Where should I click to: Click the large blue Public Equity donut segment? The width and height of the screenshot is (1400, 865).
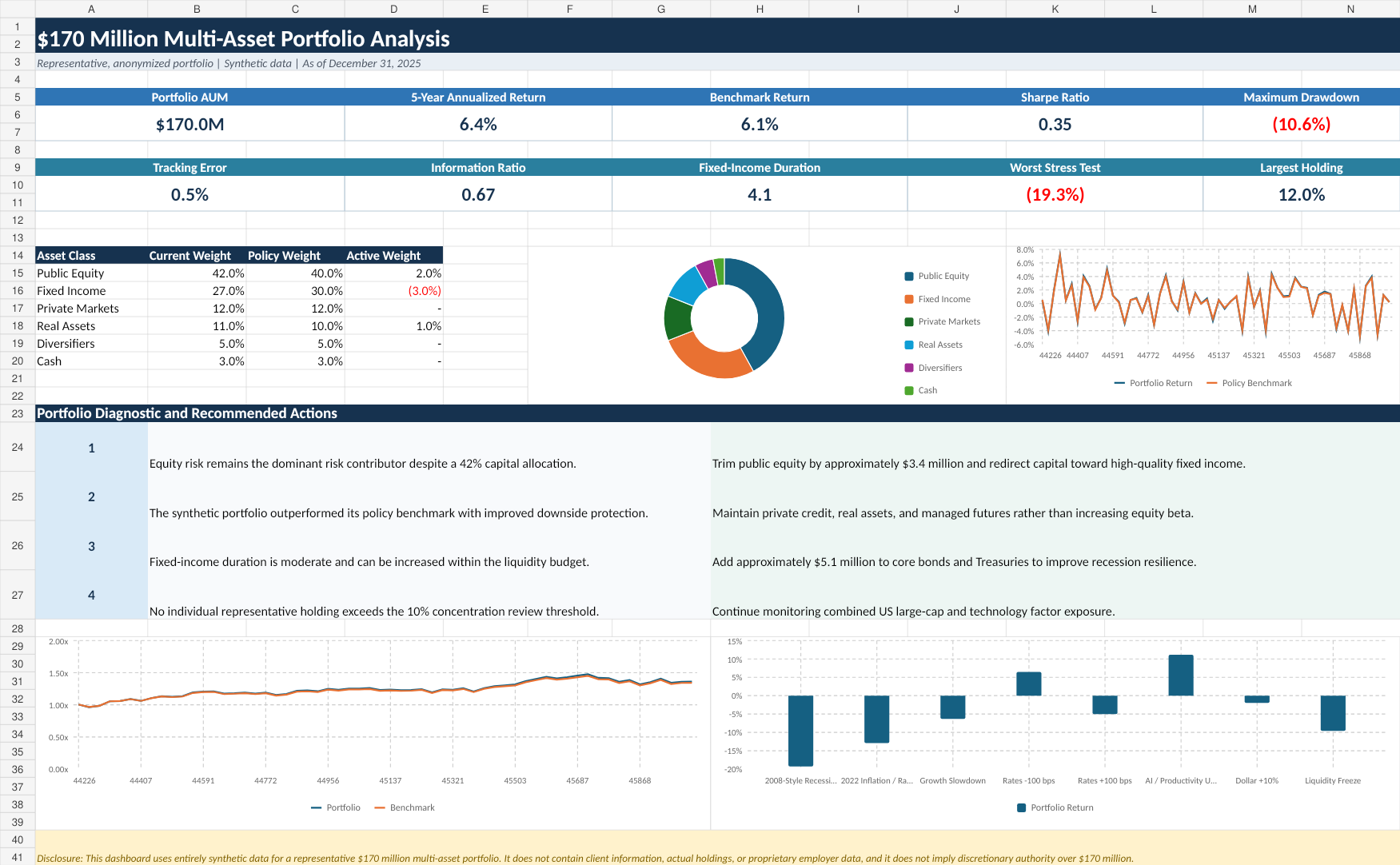point(769,314)
